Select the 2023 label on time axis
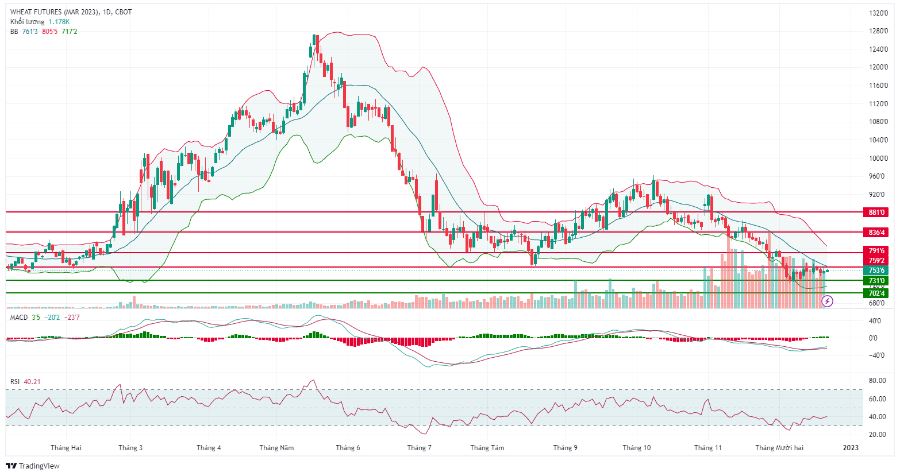 (x=851, y=448)
